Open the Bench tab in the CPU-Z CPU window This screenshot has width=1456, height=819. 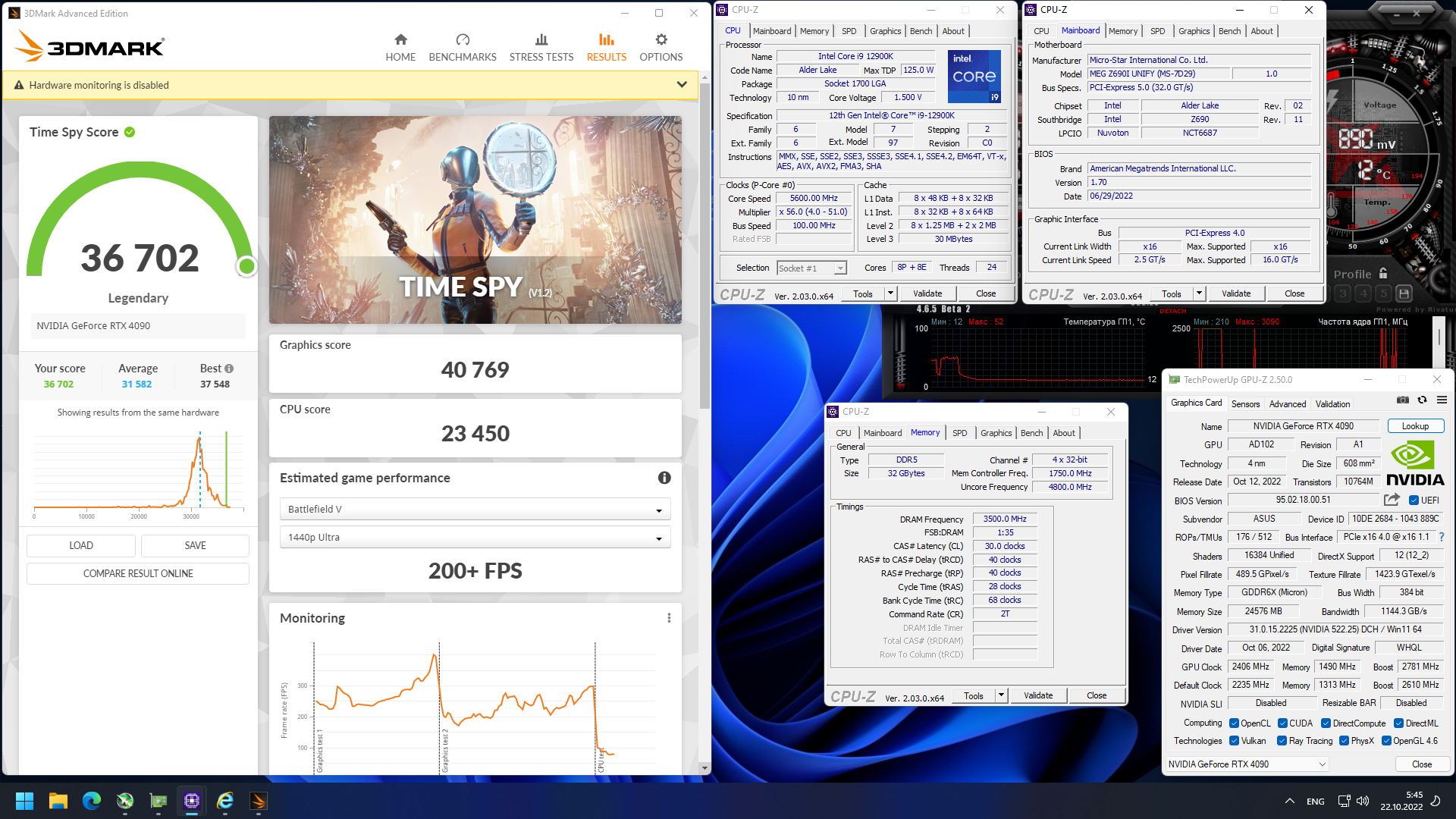[x=921, y=31]
